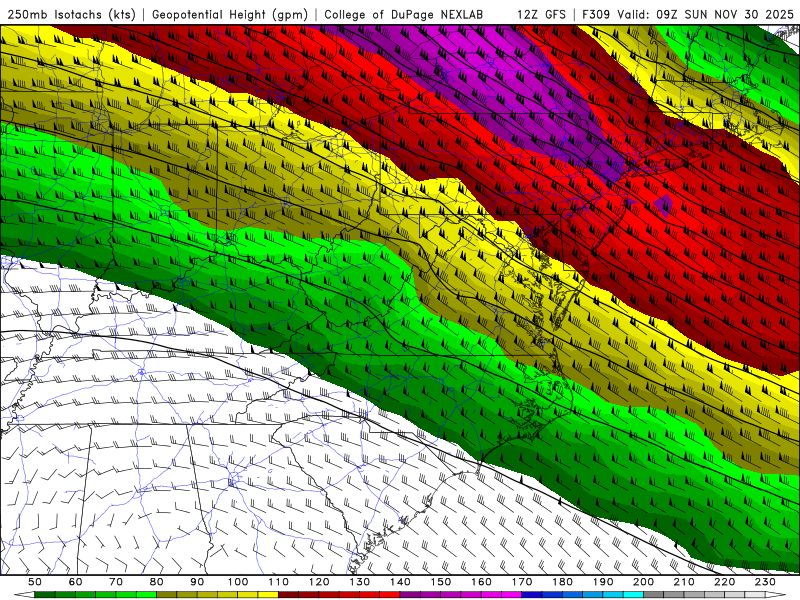Click the legend value "50"
The height and width of the screenshot is (600, 800).
point(35,582)
